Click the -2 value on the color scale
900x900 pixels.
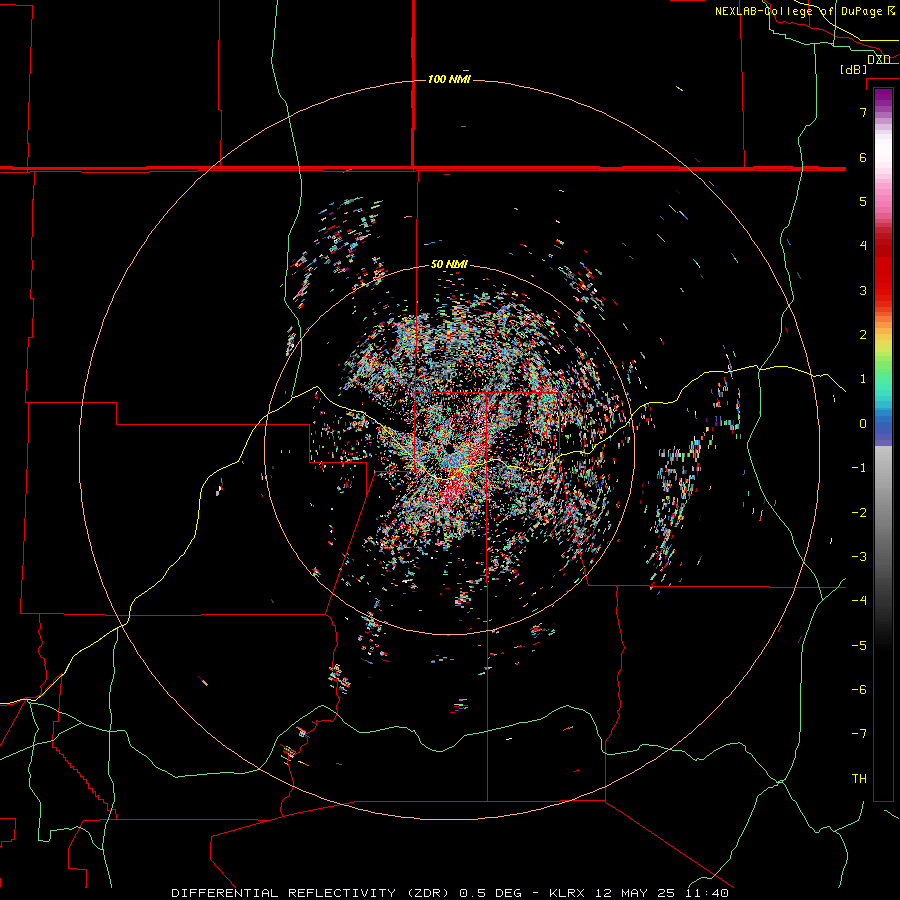tap(859, 513)
